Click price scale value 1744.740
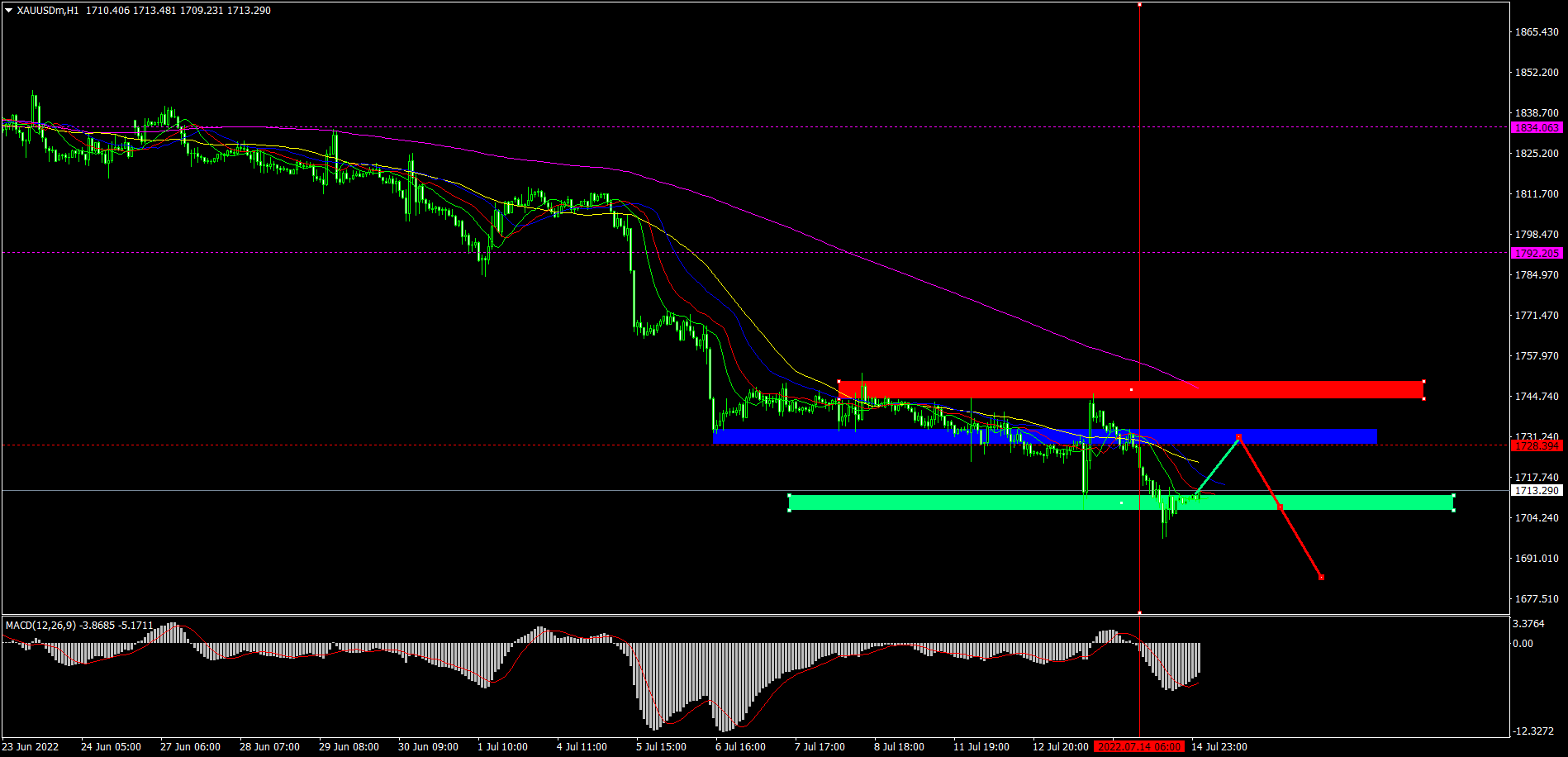The image size is (1568, 757). [x=1537, y=397]
